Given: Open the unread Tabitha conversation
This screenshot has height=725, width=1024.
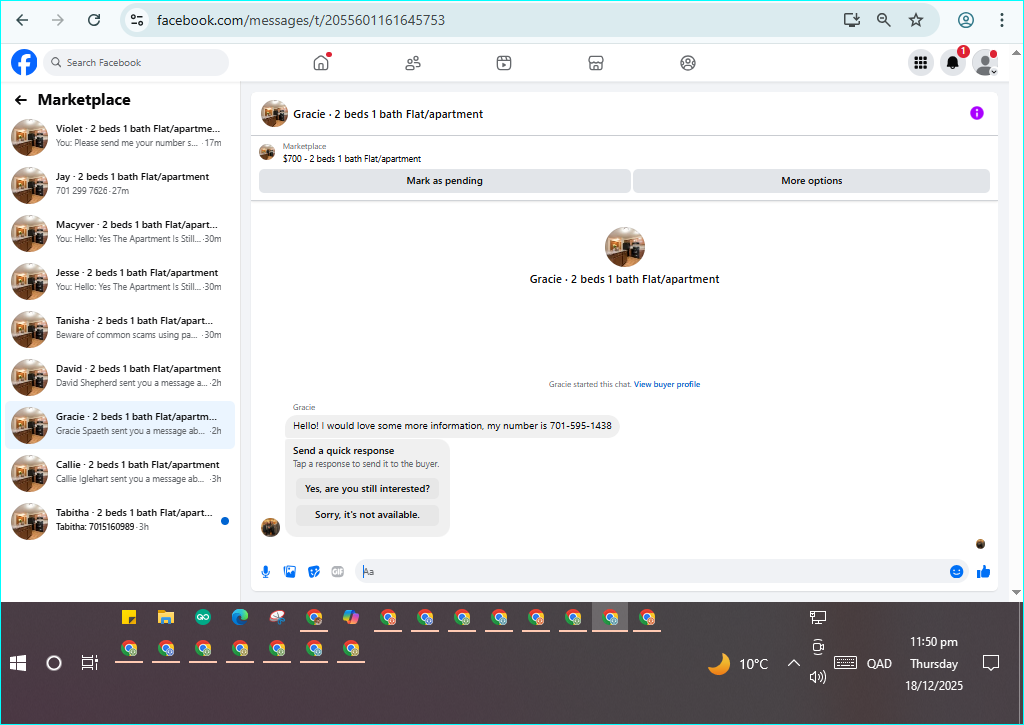Looking at the screenshot, I should (120, 521).
